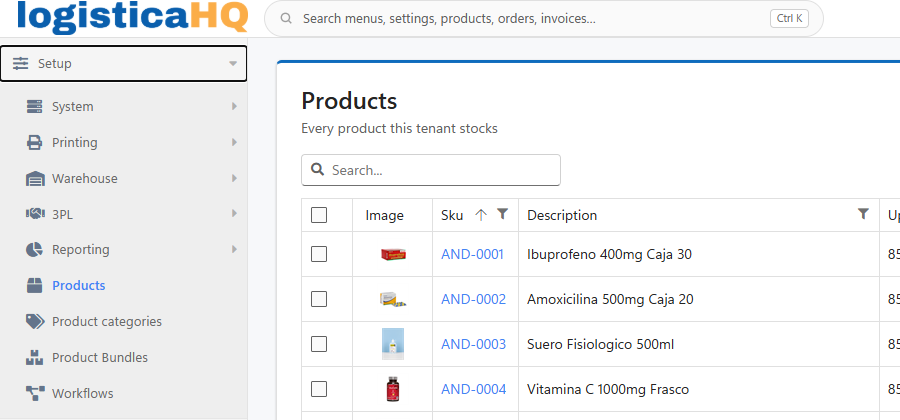This screenshot has width=900, height=420.
Task: Open the Reporting menu item
Action: coord(123,250)
